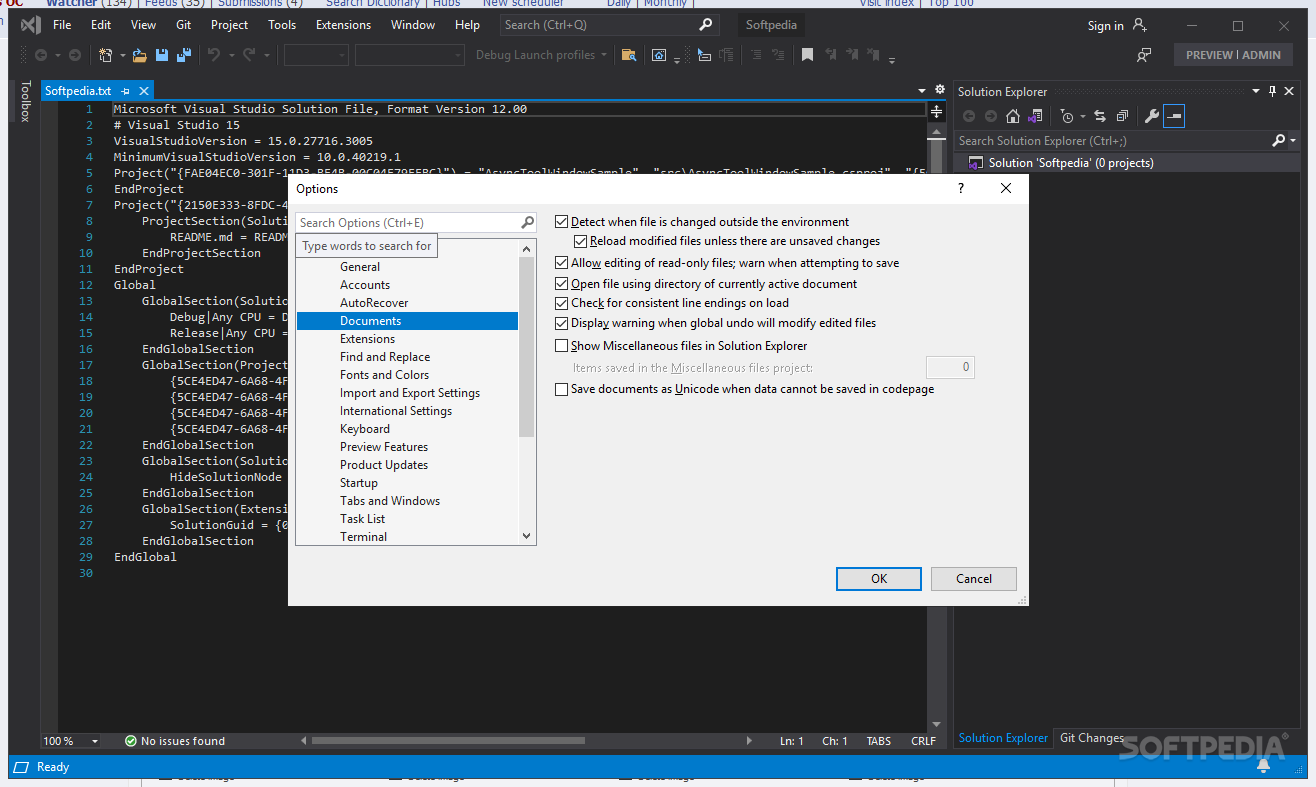The height and width of the screenshot is (787, 1316).
Task: Click Solution Explorer Home icon
Action: [x=1013, y=116]
